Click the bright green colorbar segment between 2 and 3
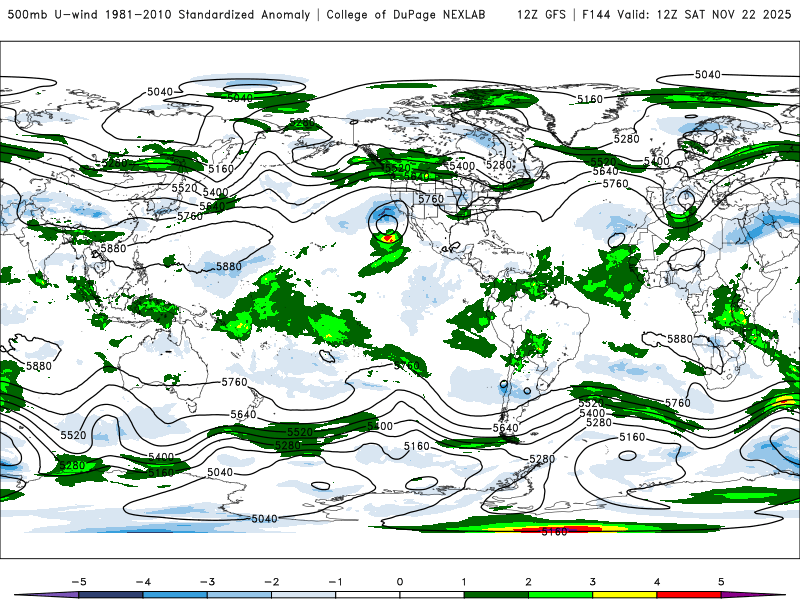 point(561,595)
